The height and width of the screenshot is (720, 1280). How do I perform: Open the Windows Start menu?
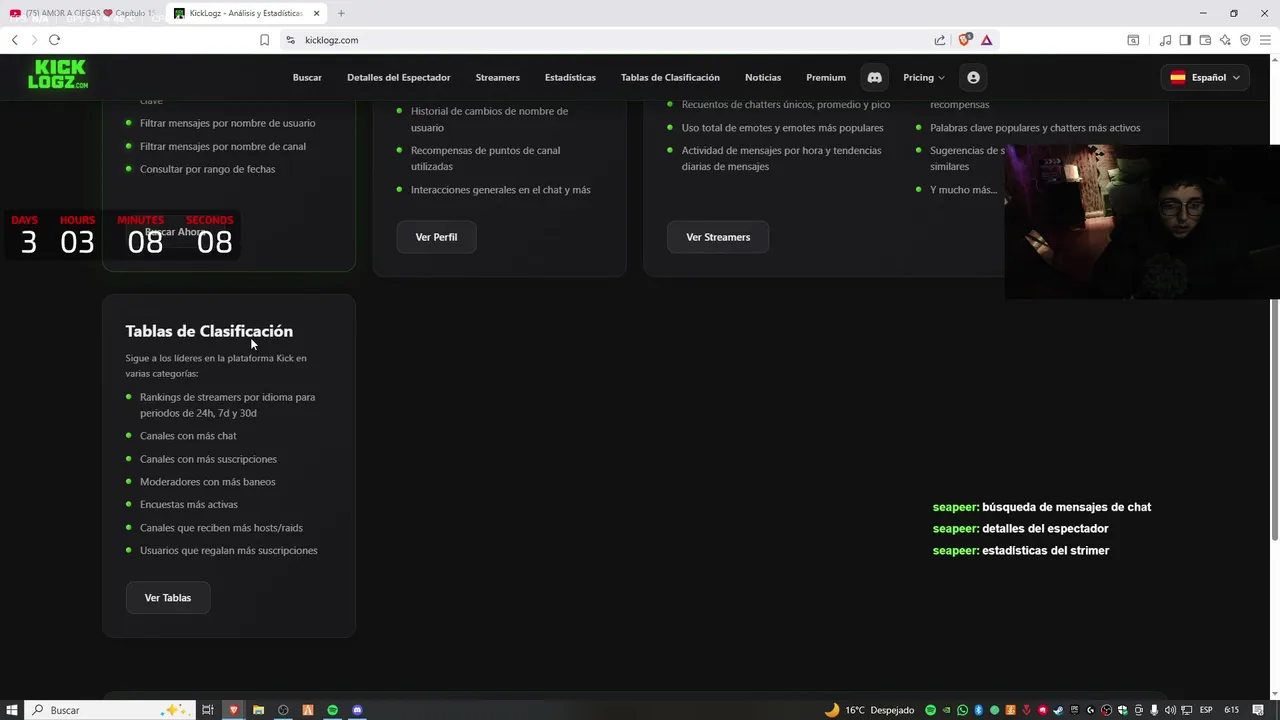click(12, 710)
